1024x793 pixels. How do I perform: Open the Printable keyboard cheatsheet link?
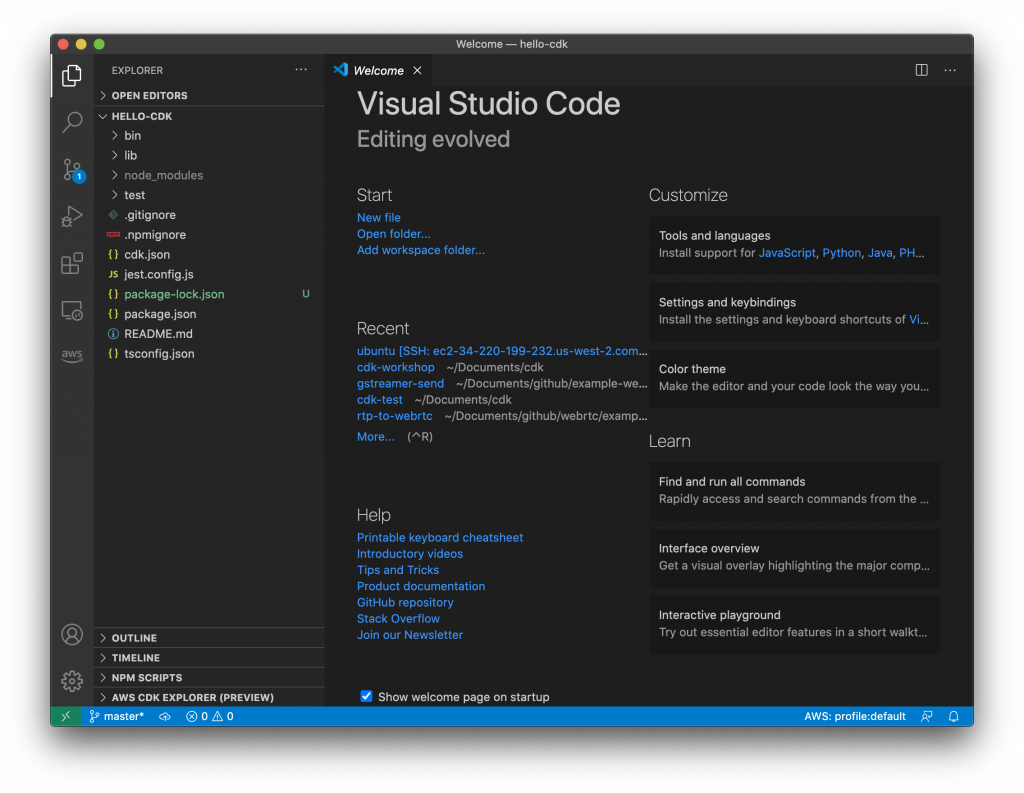(x=440, y=538)
